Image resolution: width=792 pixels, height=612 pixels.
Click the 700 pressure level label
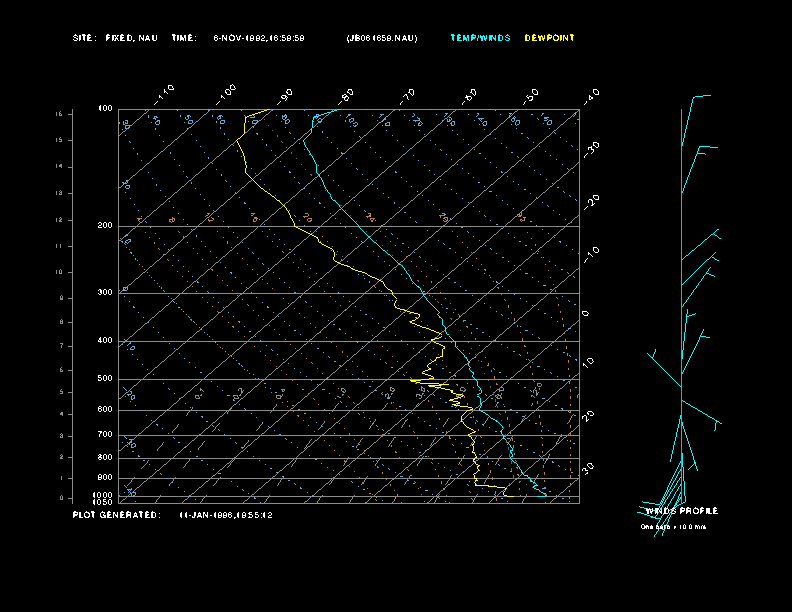tap(105, 434)
